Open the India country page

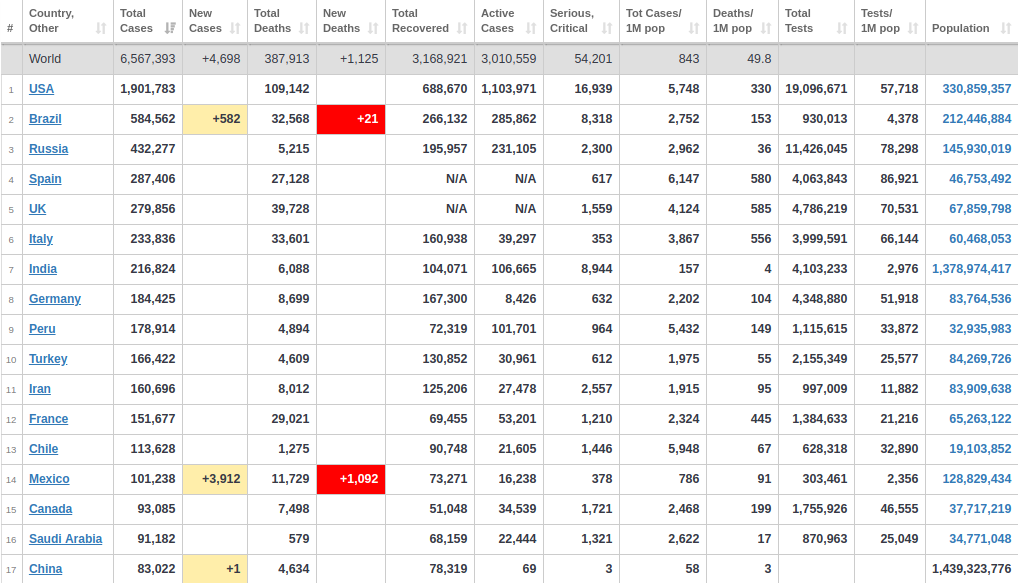tap(43, 269)
